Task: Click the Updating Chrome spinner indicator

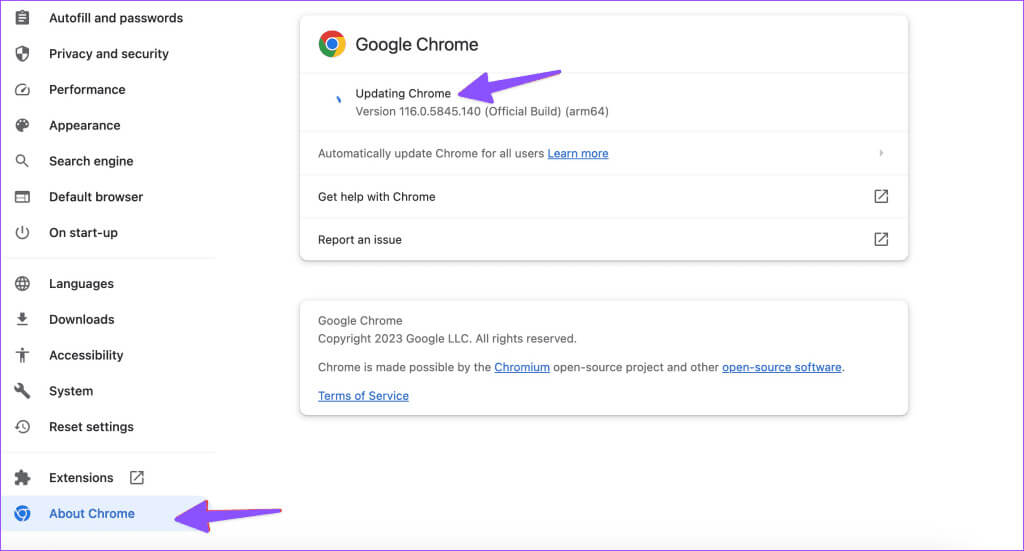Action: [338, 99]
